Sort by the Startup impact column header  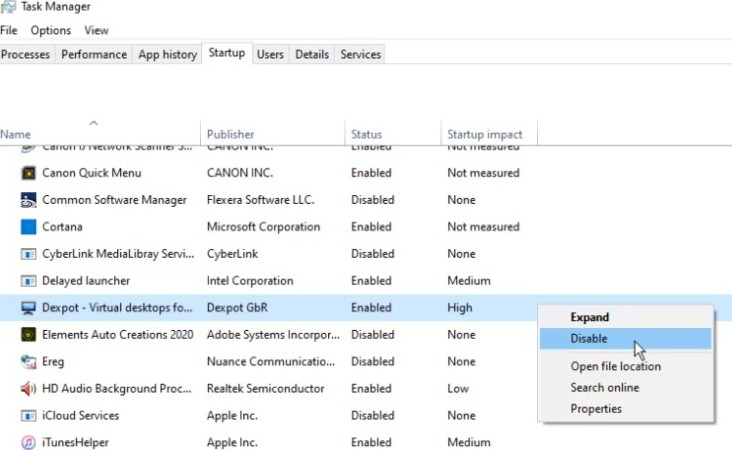click(x=485, y=134)
